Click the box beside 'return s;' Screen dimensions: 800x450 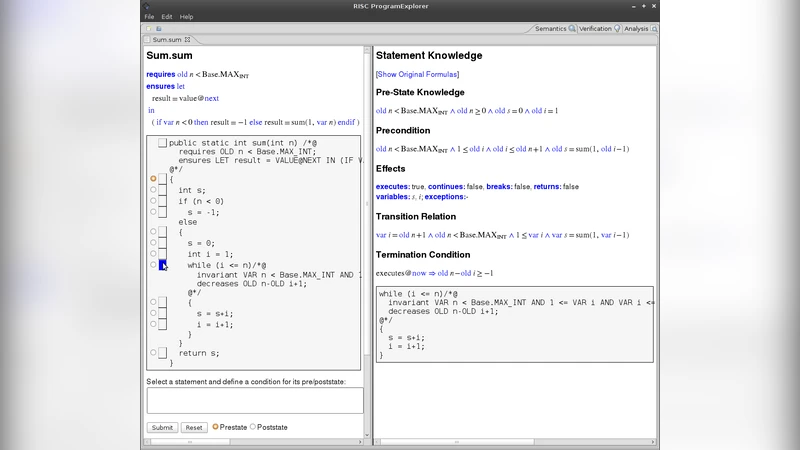[162, 353]
